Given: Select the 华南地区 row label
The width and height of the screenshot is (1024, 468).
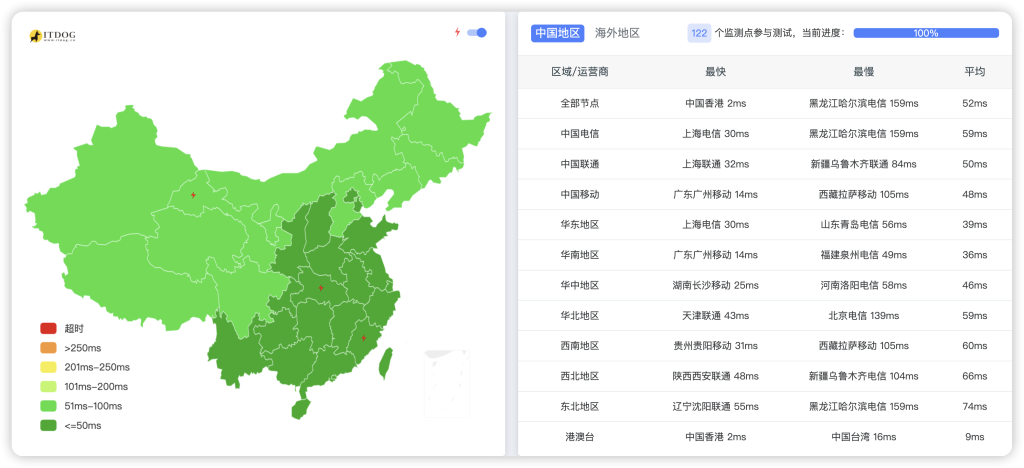Looking at the screenshot, I should pos(580,255).
